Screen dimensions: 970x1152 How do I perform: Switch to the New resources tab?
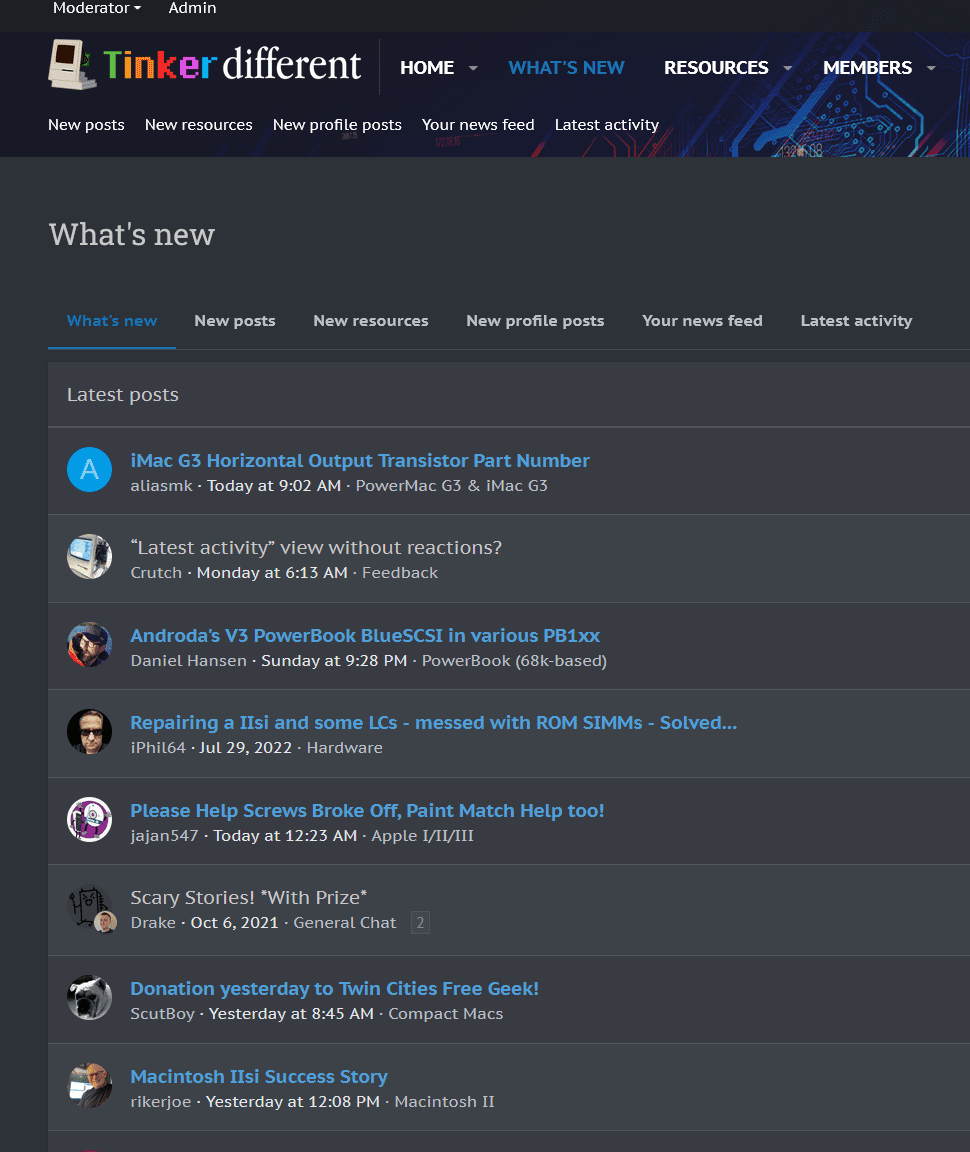(371, 321)
